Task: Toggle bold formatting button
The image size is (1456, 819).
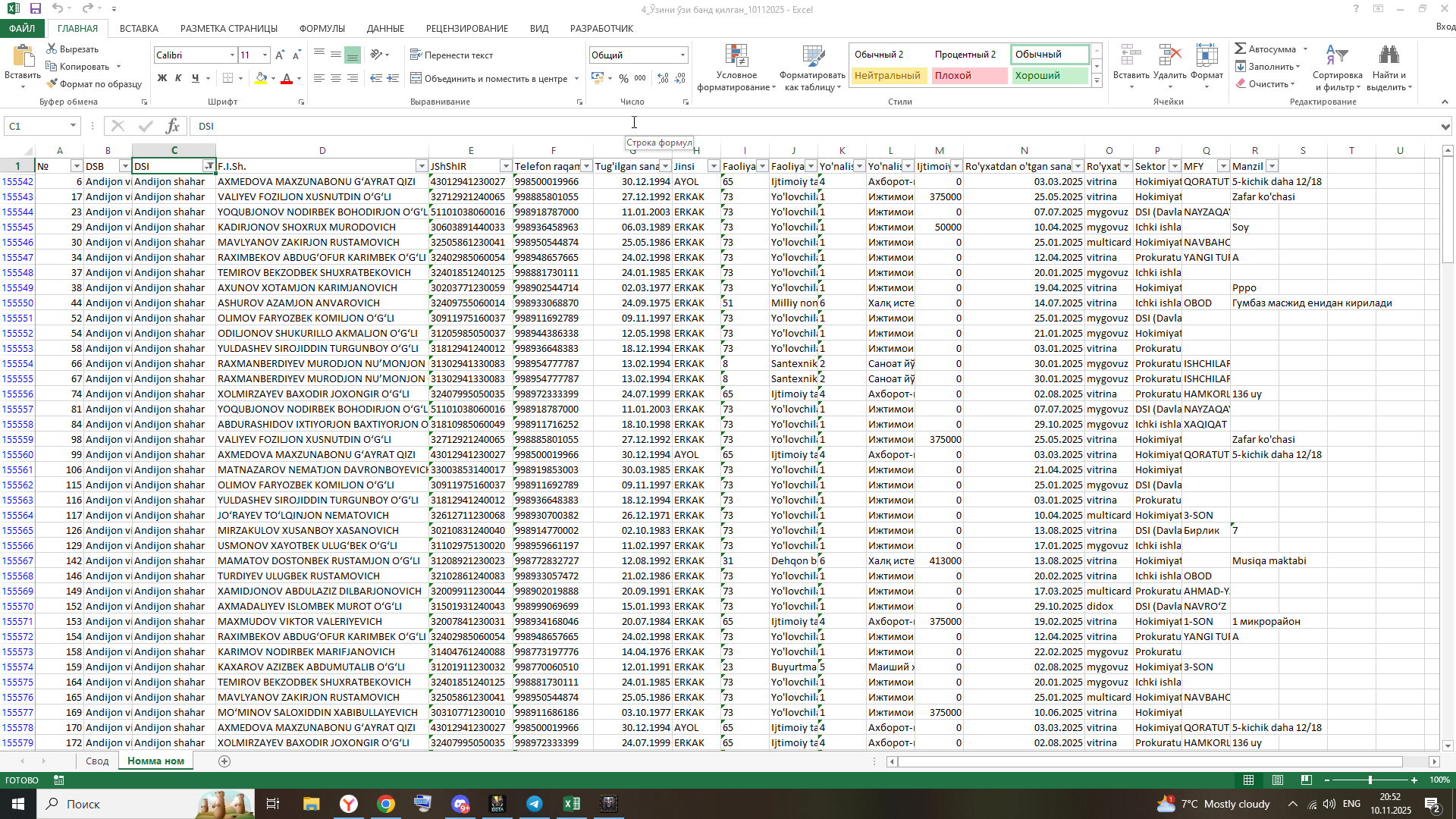Action: coord(162,78)
